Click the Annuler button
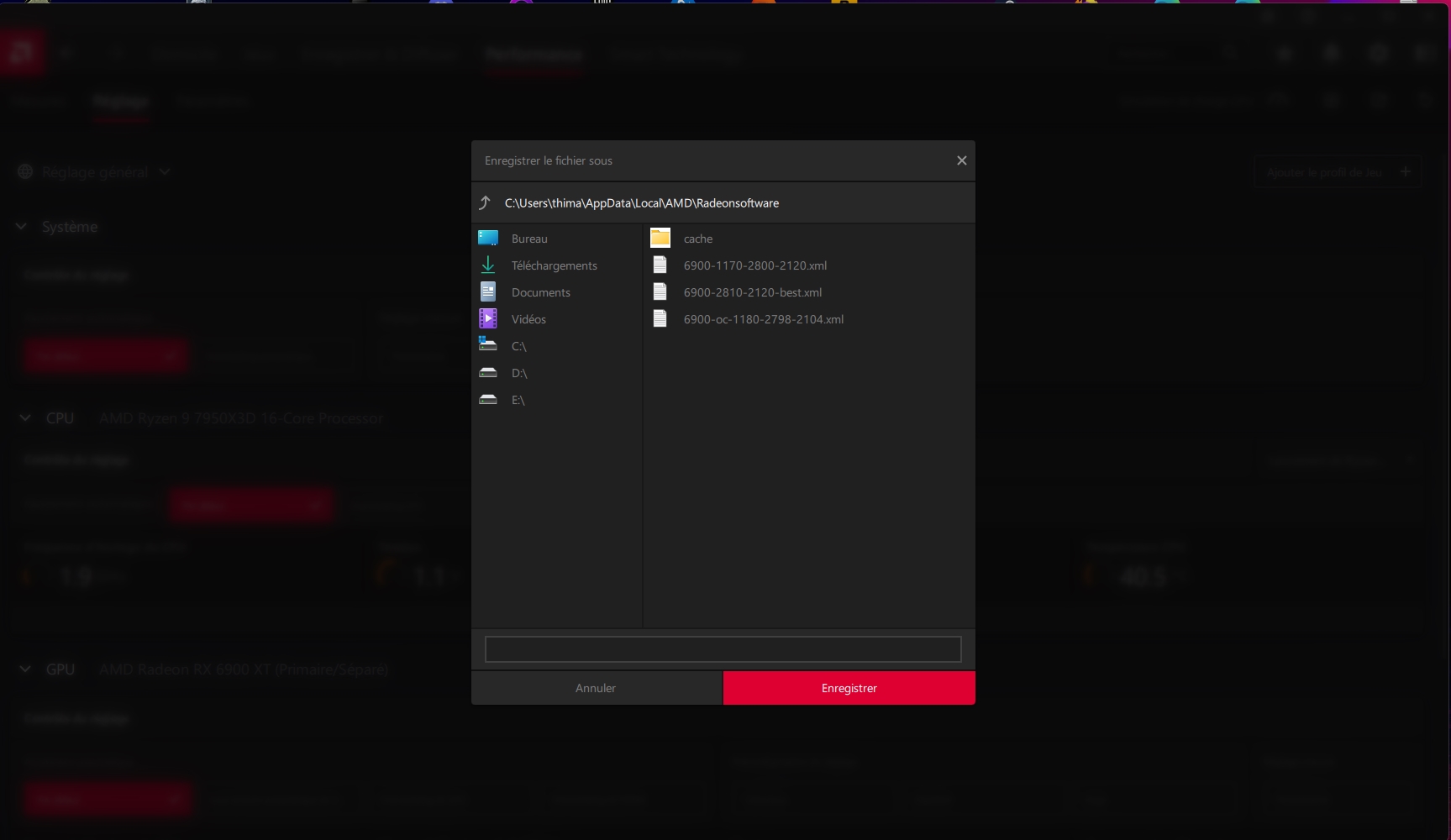This screenshot has width=1451, height=840. [596, 688]
